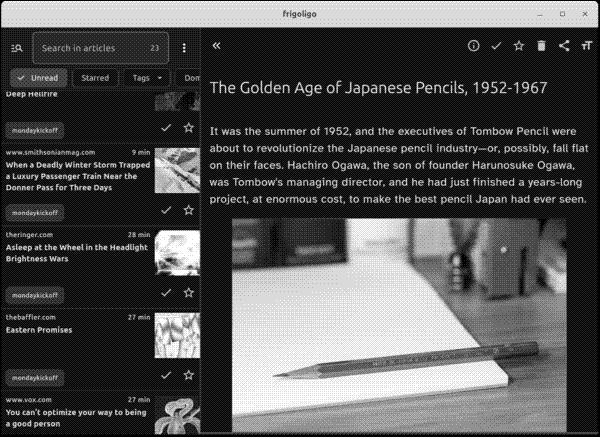Open the partially visible Domain filter
Screen dimensions: 600x437
coord(188,78)
